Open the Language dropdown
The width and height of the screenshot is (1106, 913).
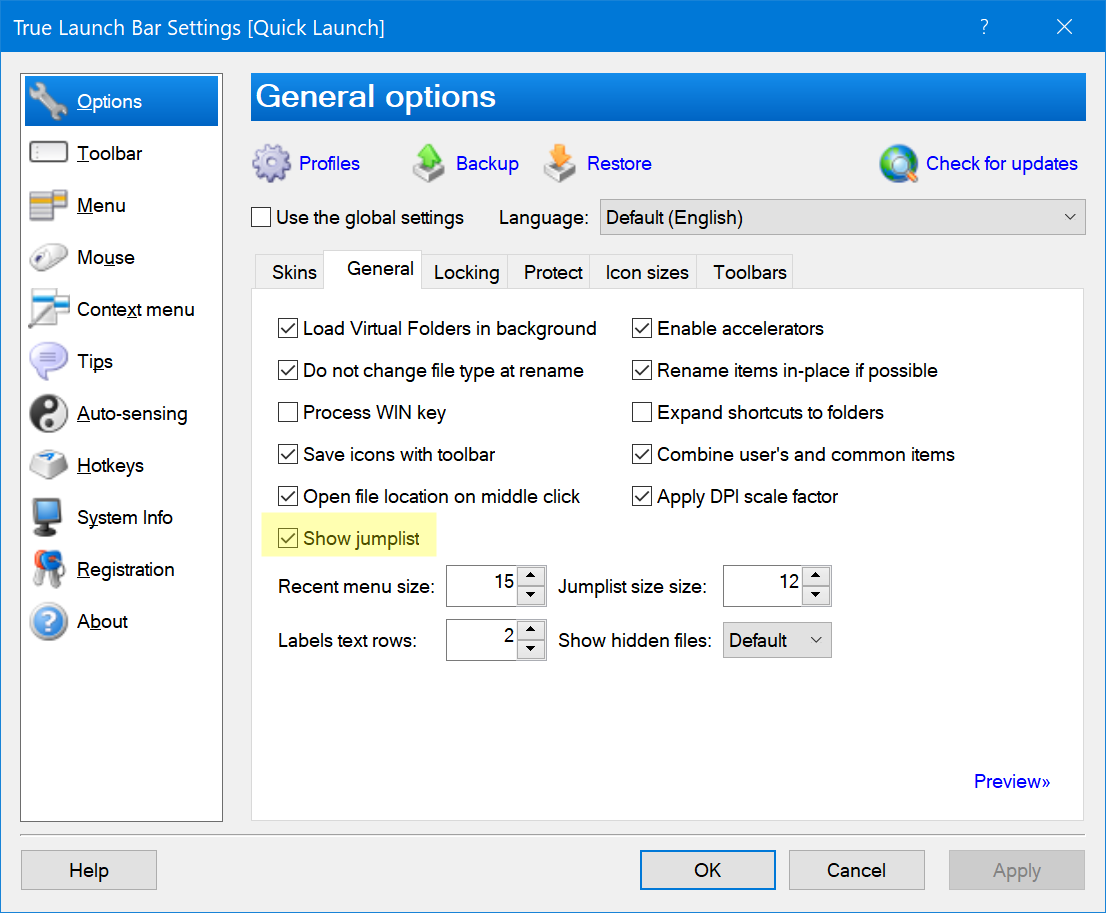point(842,217)
